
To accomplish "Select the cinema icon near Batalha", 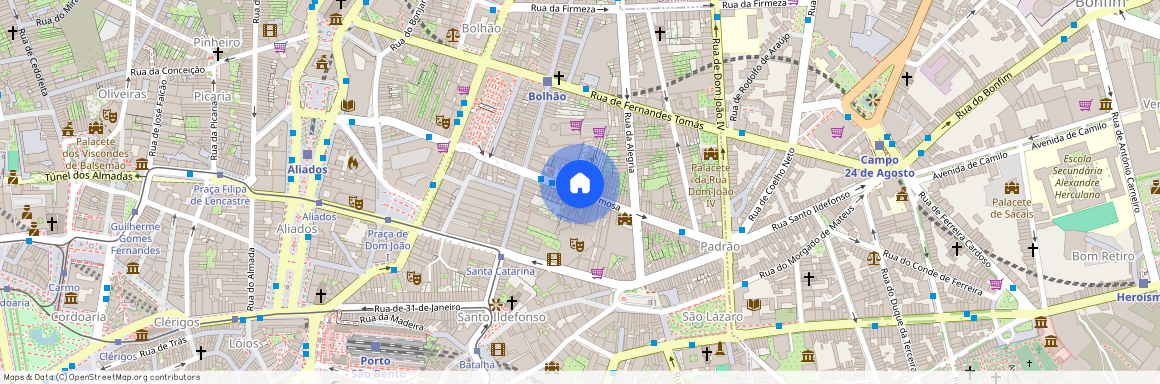I will point(497,349).
